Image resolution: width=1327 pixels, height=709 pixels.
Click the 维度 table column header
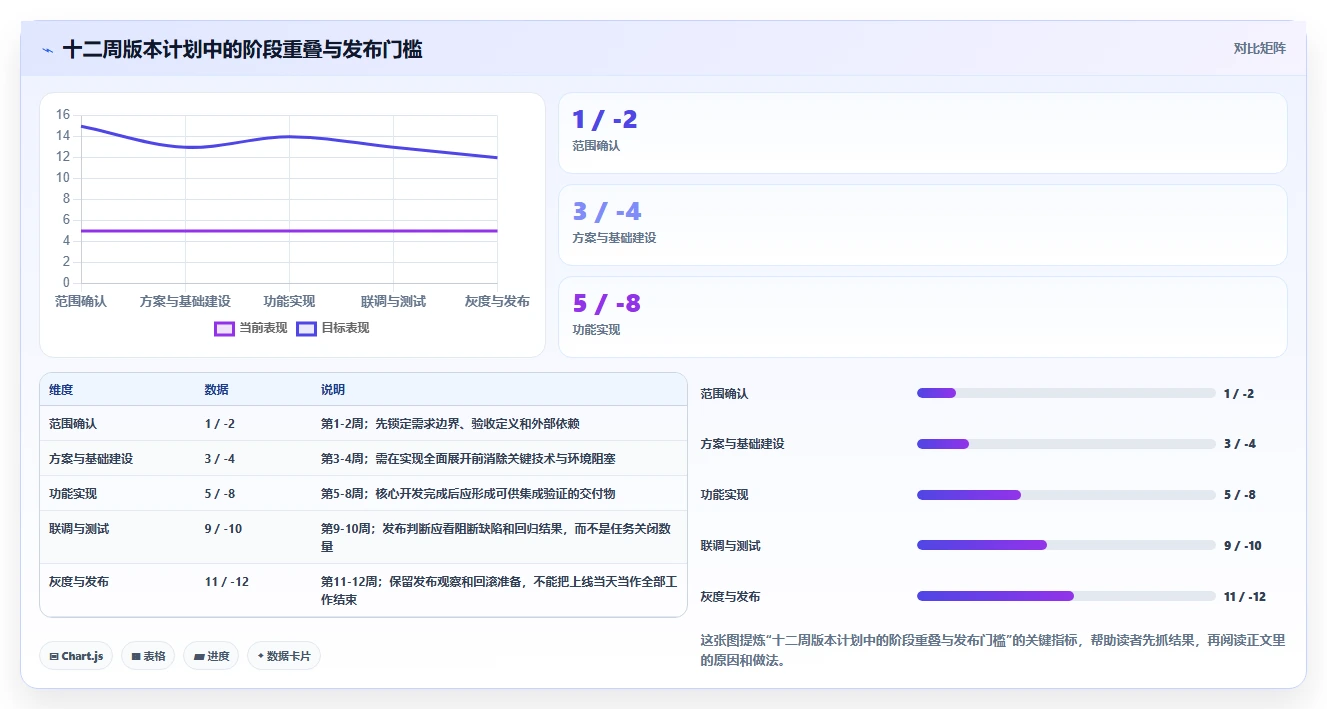[x=61, y=390]
